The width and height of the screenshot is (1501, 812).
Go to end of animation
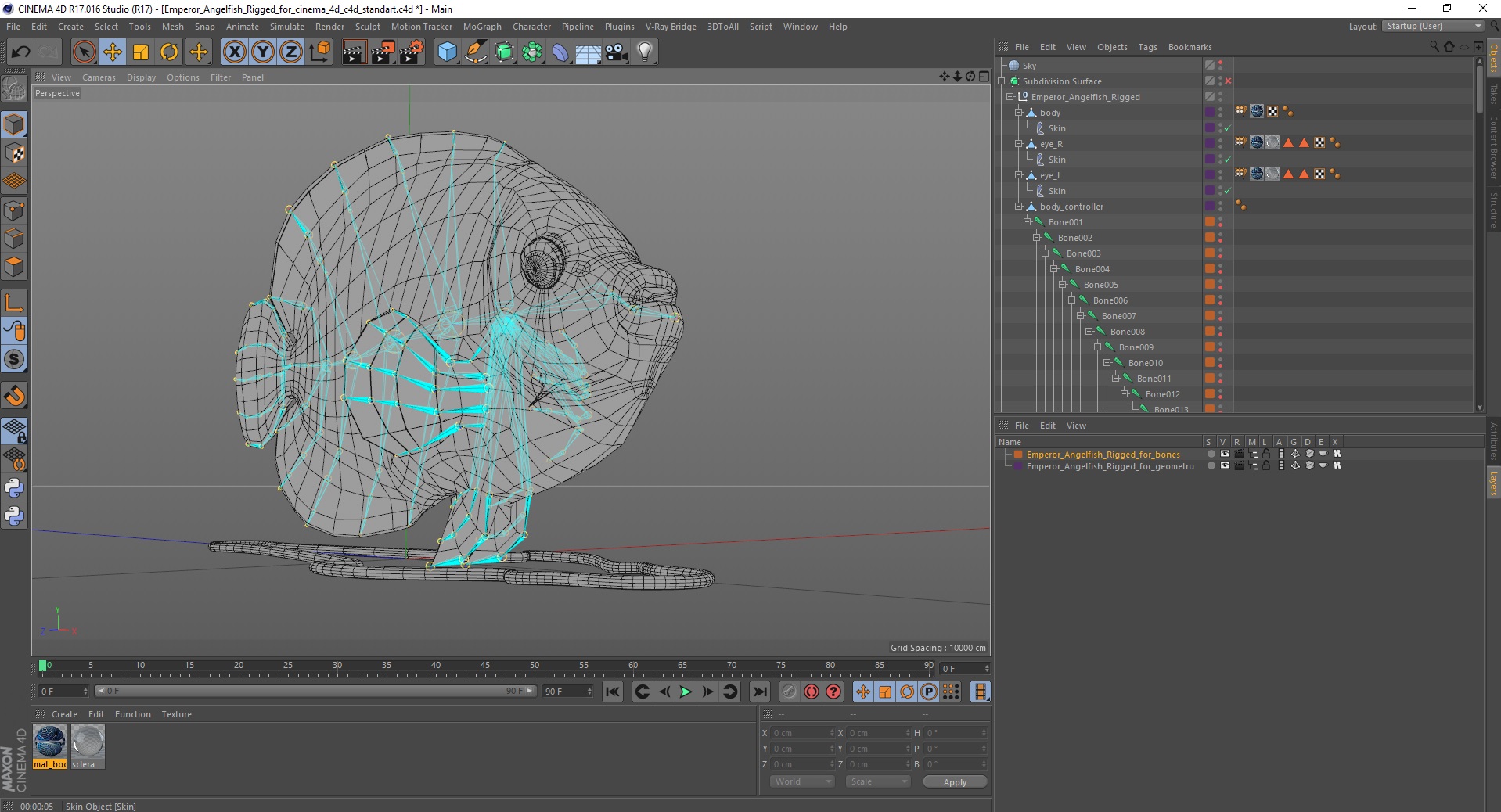pyautogui.click(x=760, y=692)
